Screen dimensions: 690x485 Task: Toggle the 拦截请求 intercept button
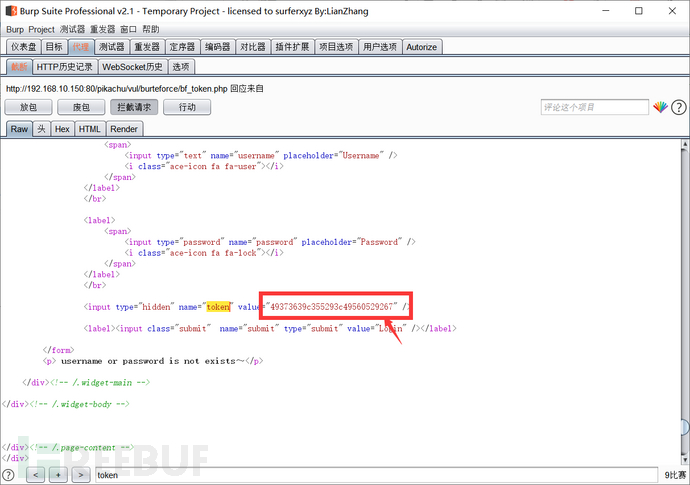(134, 107)
